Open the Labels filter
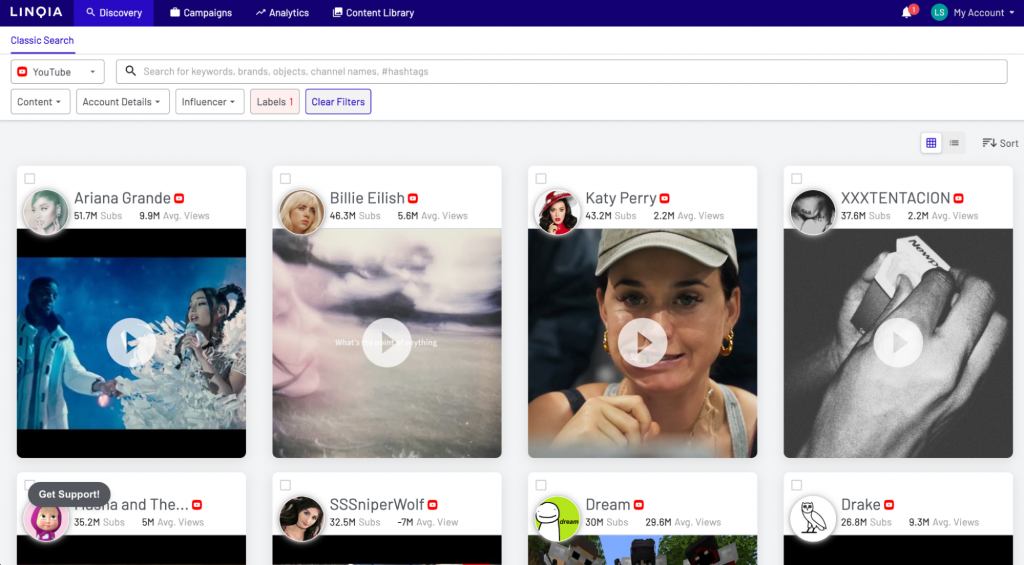 tap(274, 102)
